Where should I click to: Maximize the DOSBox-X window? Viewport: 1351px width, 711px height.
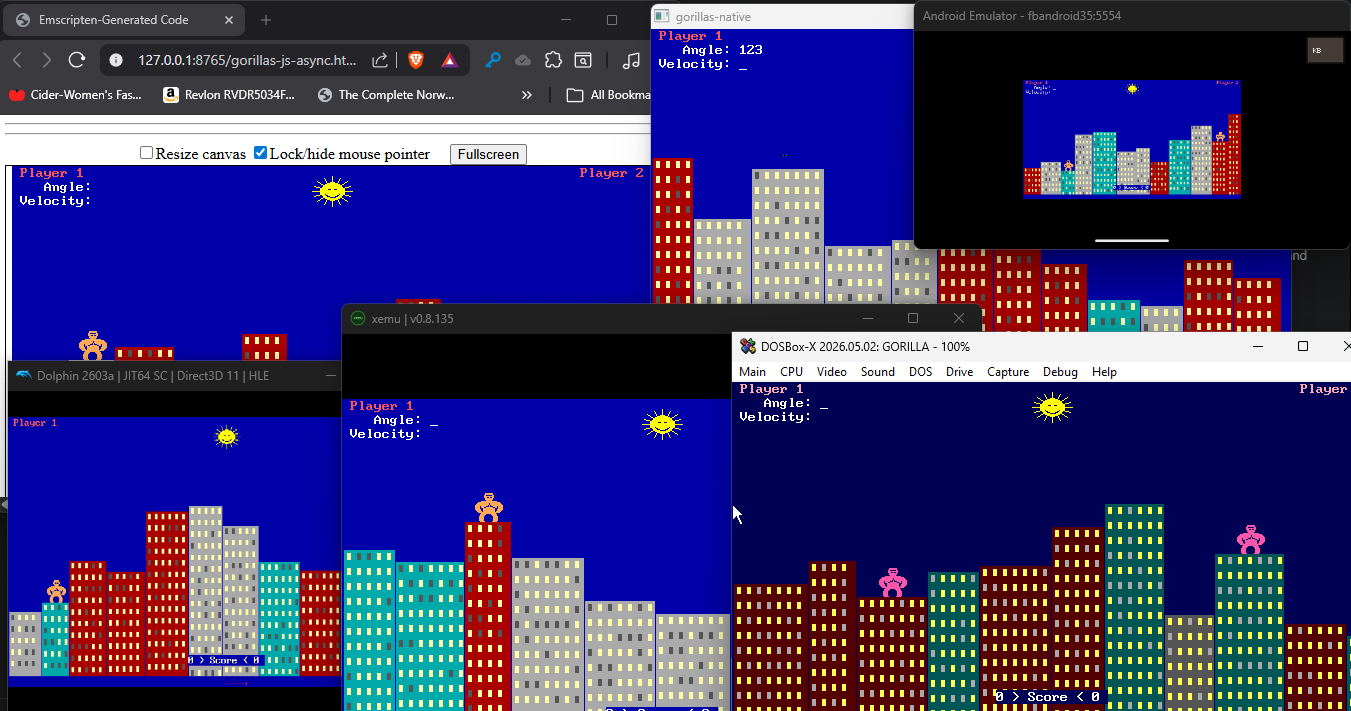(x=1302, y=346)
